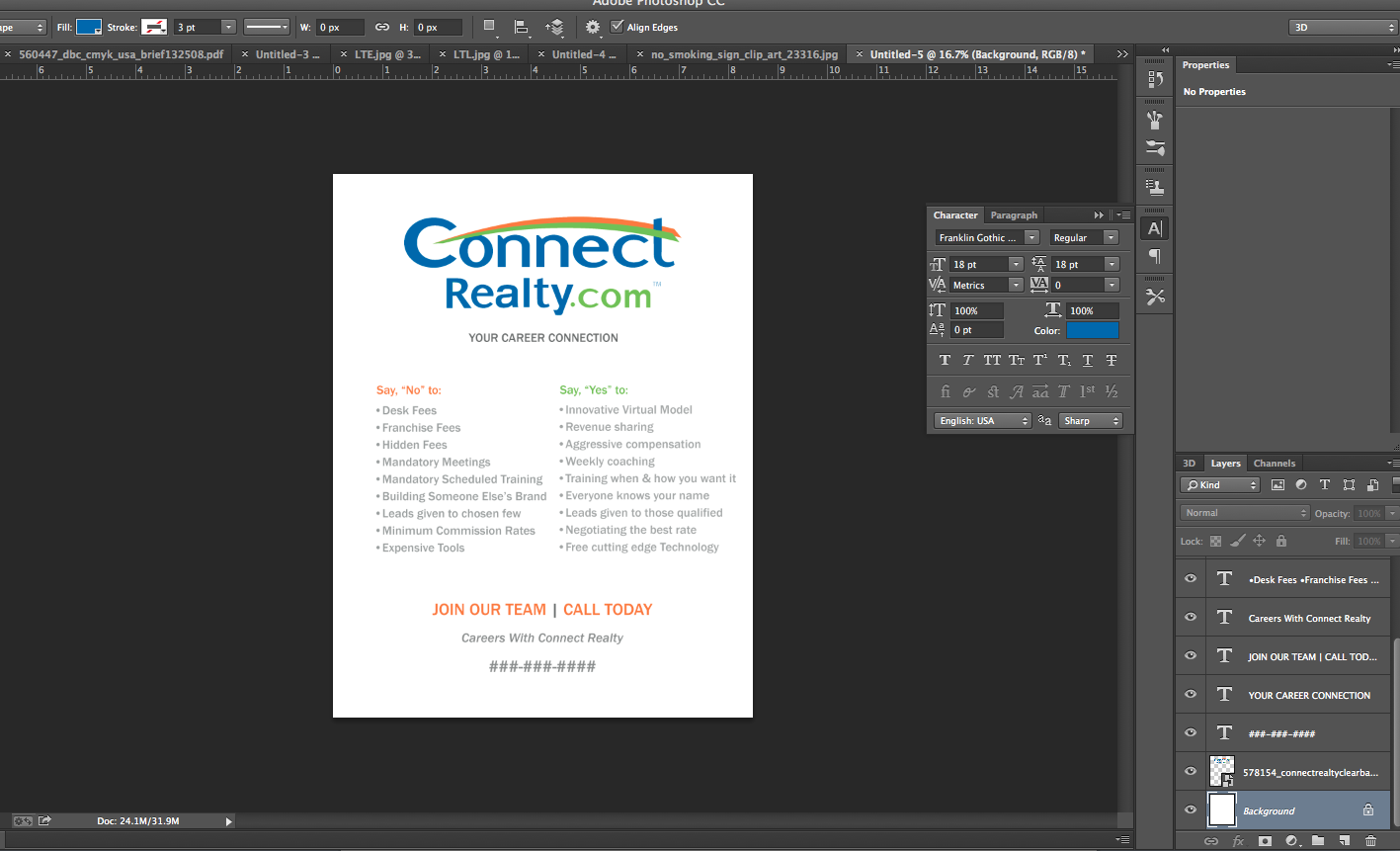Viewport: 1400px width, 851px height.
Task: Switch to the Channels tab
Action: (1274, 464)
